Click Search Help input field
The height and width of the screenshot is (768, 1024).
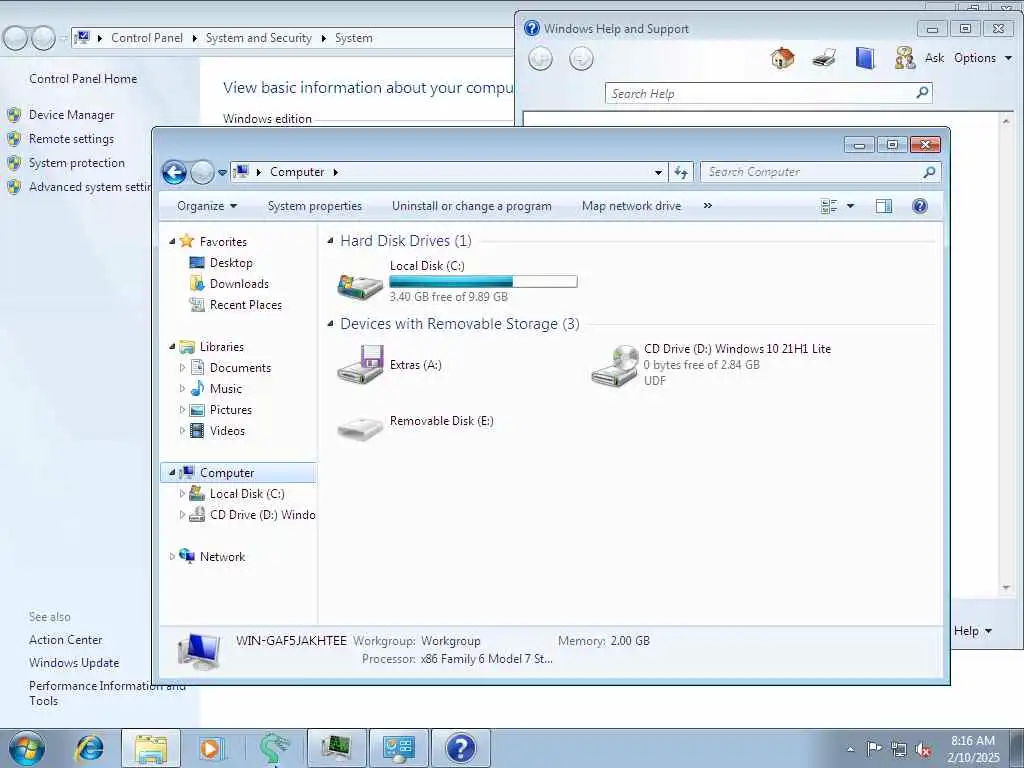click(x=760, y=93)
